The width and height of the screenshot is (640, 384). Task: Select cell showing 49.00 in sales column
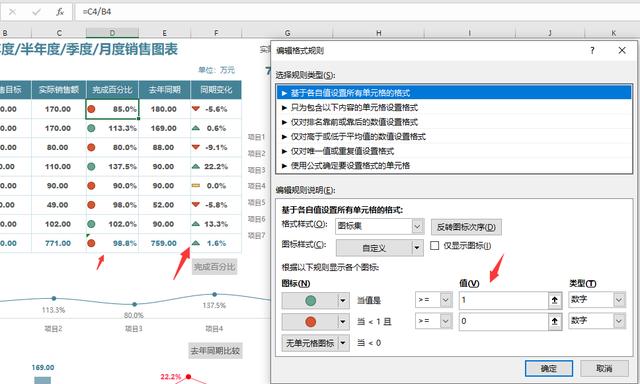(x=59, y=205)
